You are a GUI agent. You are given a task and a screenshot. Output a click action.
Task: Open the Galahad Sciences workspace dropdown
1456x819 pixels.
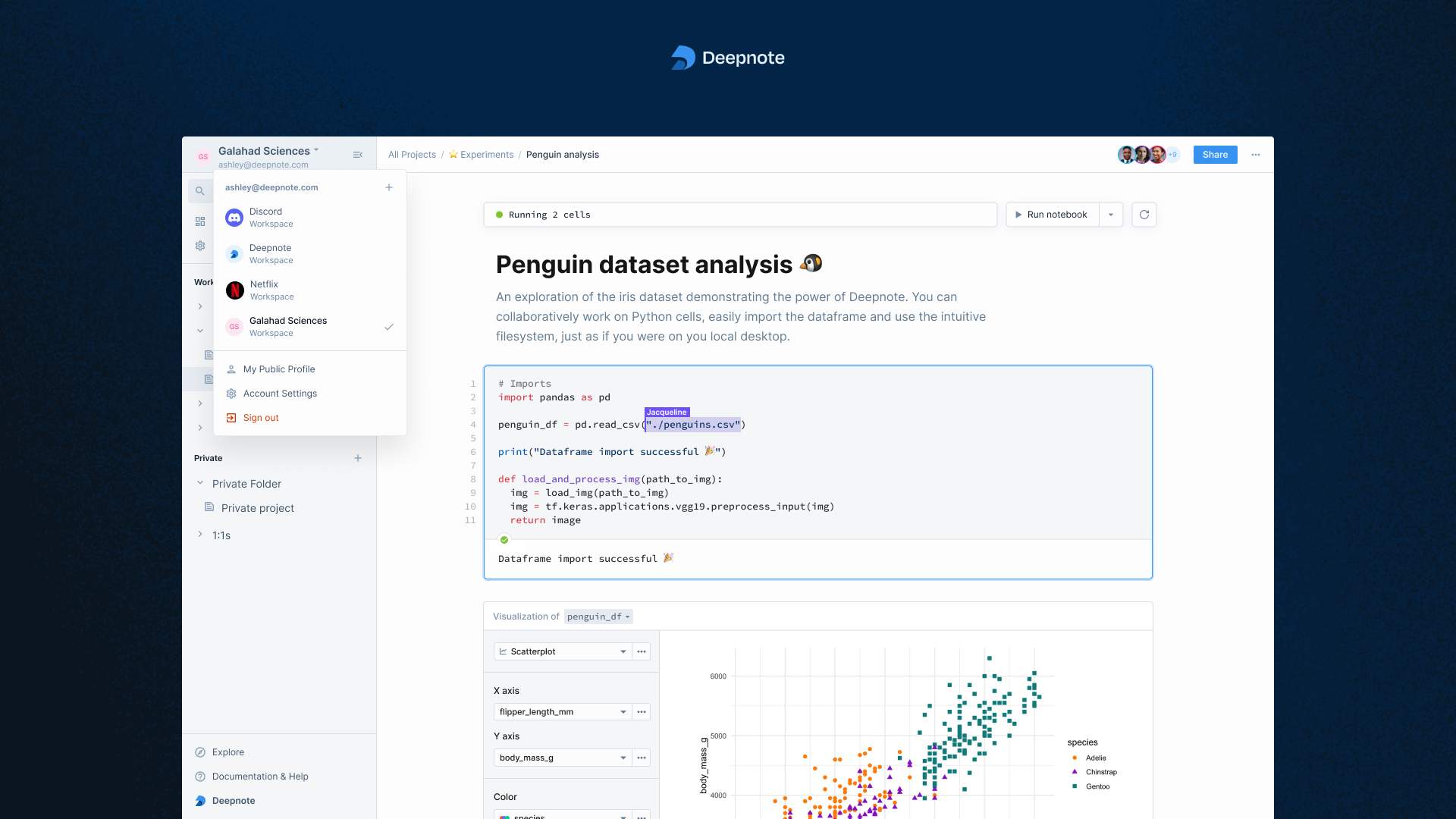[x=268, y=151]
